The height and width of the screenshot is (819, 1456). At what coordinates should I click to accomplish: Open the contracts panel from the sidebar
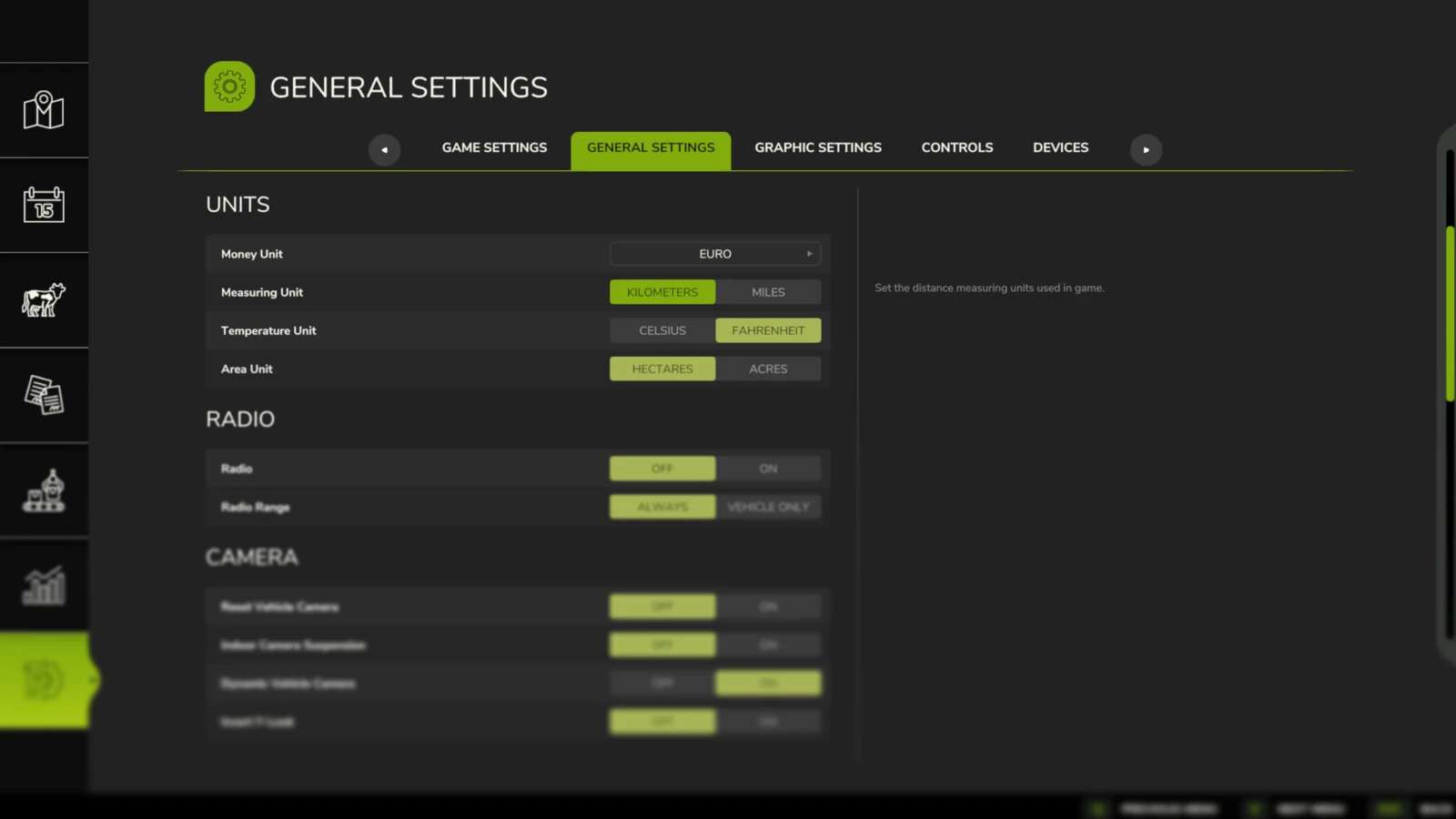44,395
